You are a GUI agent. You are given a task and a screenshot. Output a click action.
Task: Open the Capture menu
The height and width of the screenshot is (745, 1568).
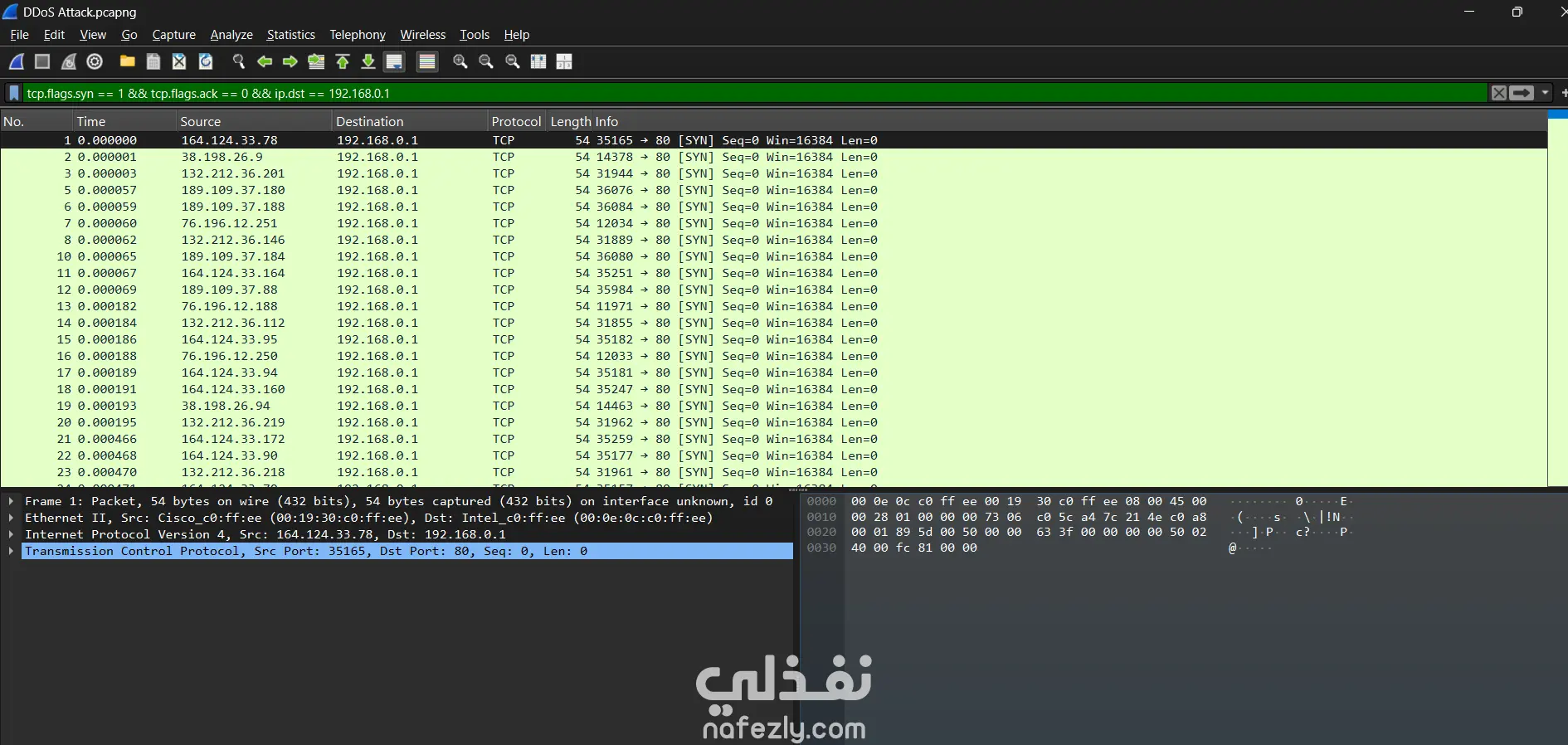pyautogui.click(x=174, y=35)
